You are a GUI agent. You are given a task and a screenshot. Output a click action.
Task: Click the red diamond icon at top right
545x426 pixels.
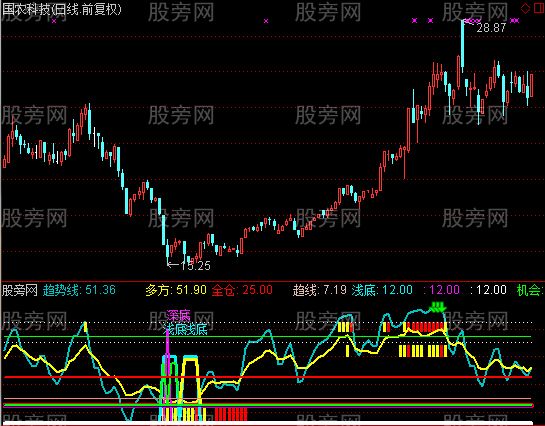[x=526, y=8]
